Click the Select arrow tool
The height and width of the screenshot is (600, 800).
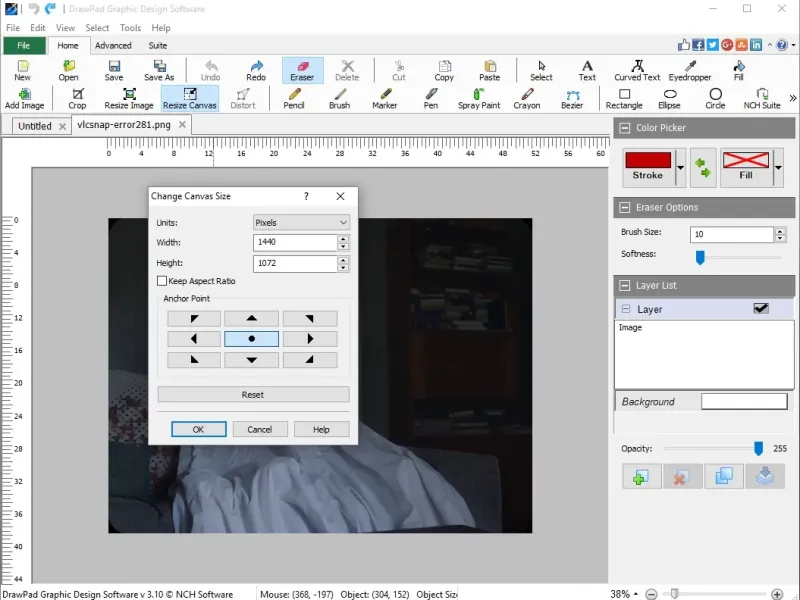(x=541, y=70)
